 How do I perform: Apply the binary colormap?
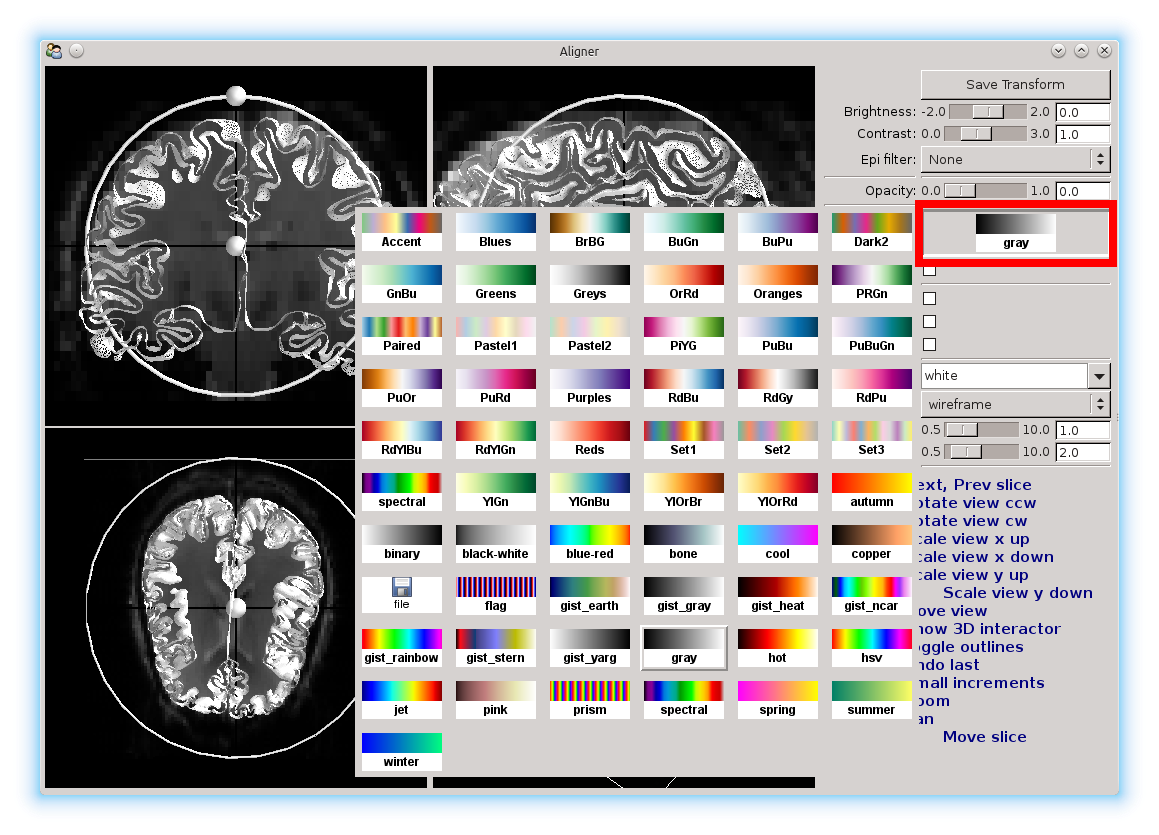pyautogui.click(x=401, y=543)
